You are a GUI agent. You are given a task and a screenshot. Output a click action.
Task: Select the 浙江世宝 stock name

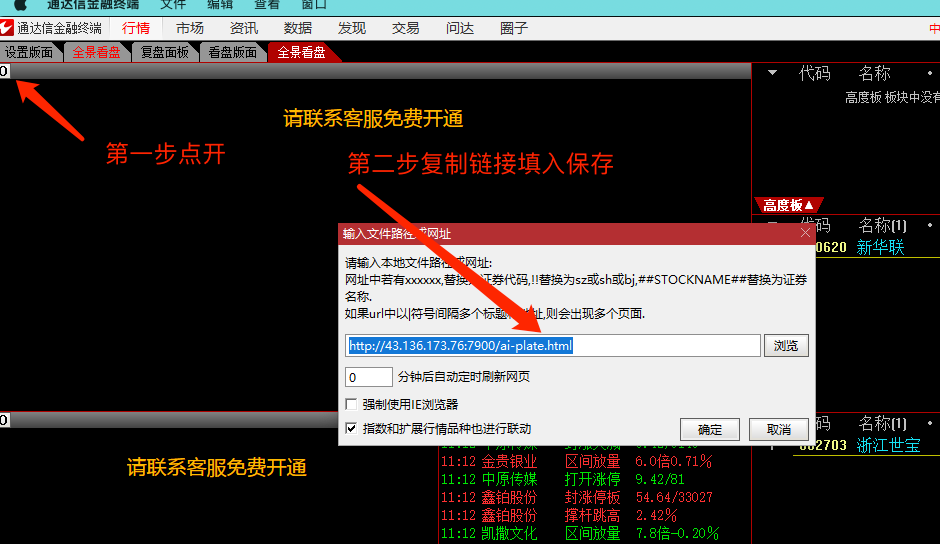tap(888, 445)
